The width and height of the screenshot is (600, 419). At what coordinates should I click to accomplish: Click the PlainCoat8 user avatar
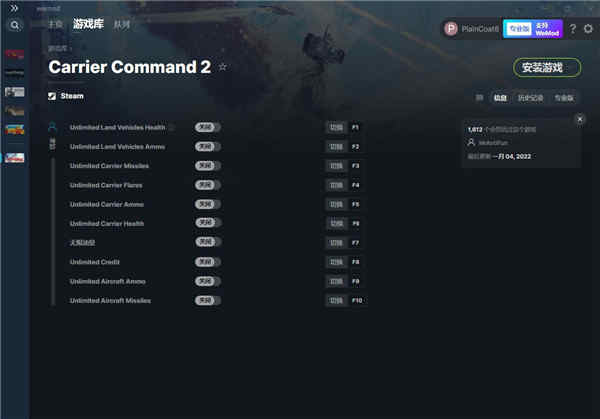451,29
